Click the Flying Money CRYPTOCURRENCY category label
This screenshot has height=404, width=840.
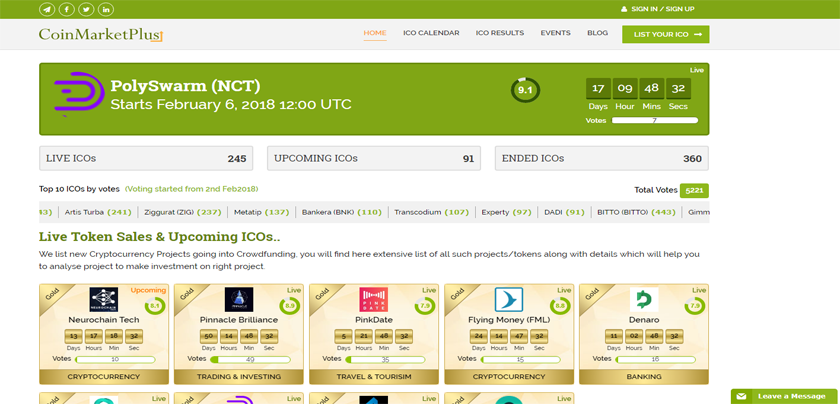[x=509, y=377]
